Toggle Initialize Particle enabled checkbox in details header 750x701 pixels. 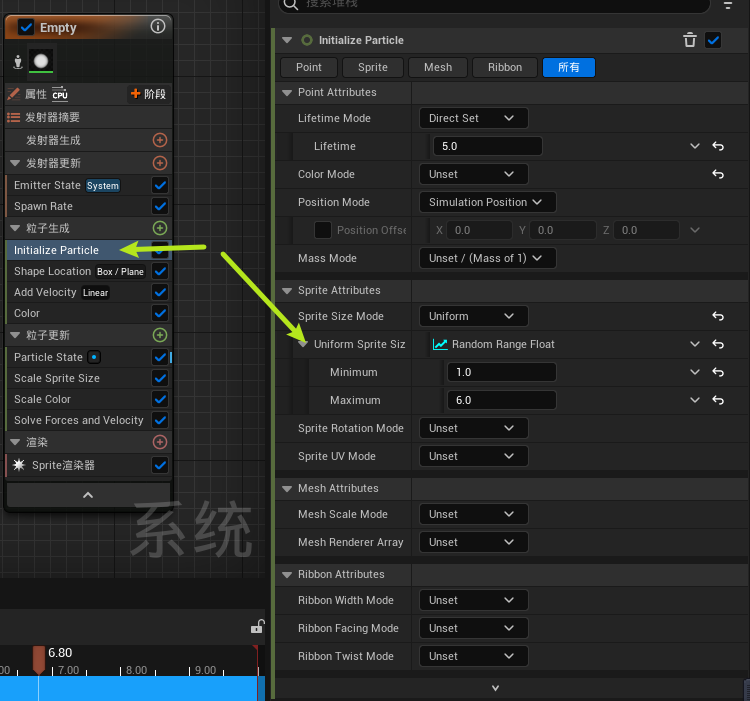coord(713,40)
